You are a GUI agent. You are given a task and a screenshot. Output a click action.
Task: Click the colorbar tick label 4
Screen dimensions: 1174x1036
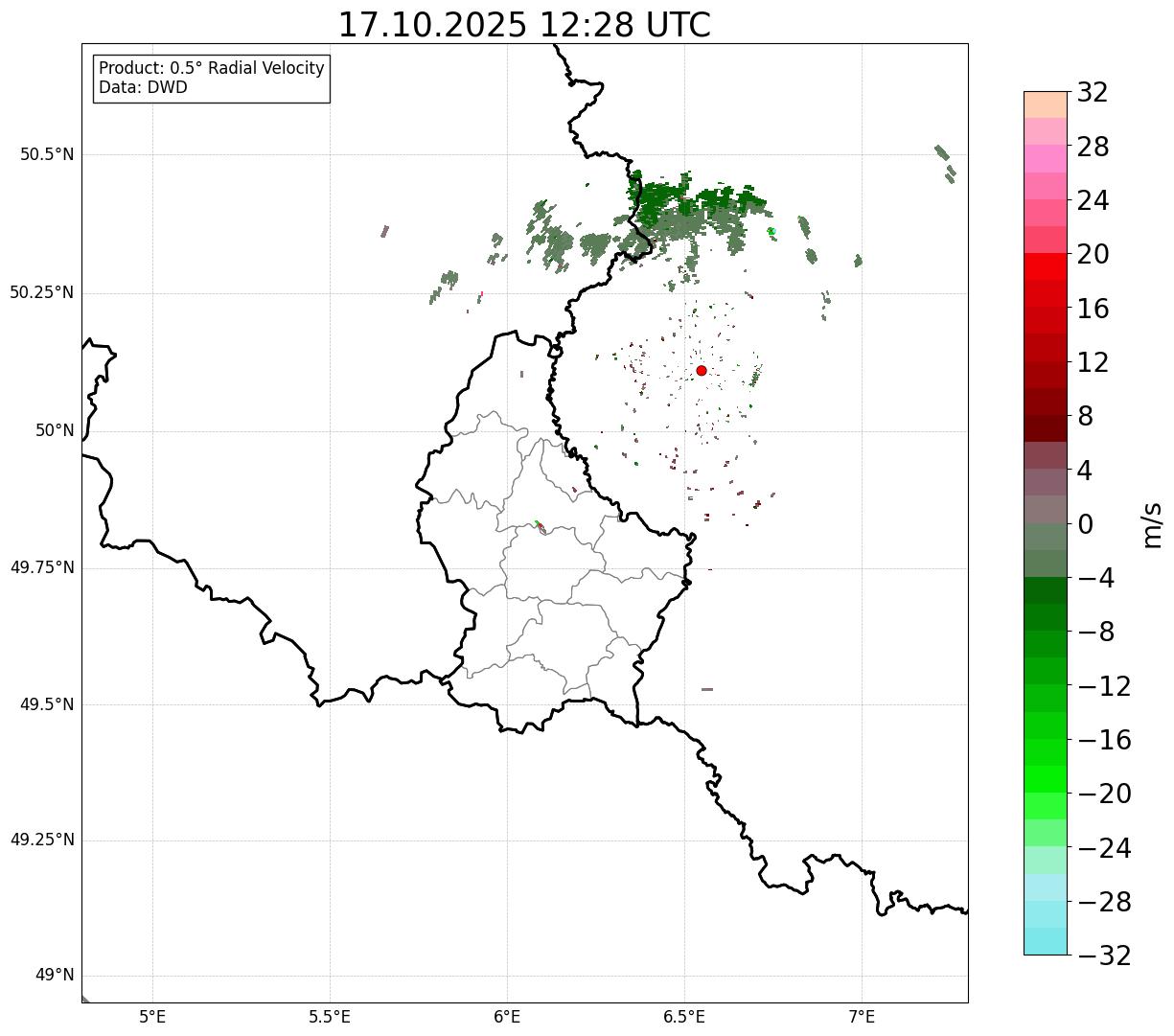(x=1085, y=471)
